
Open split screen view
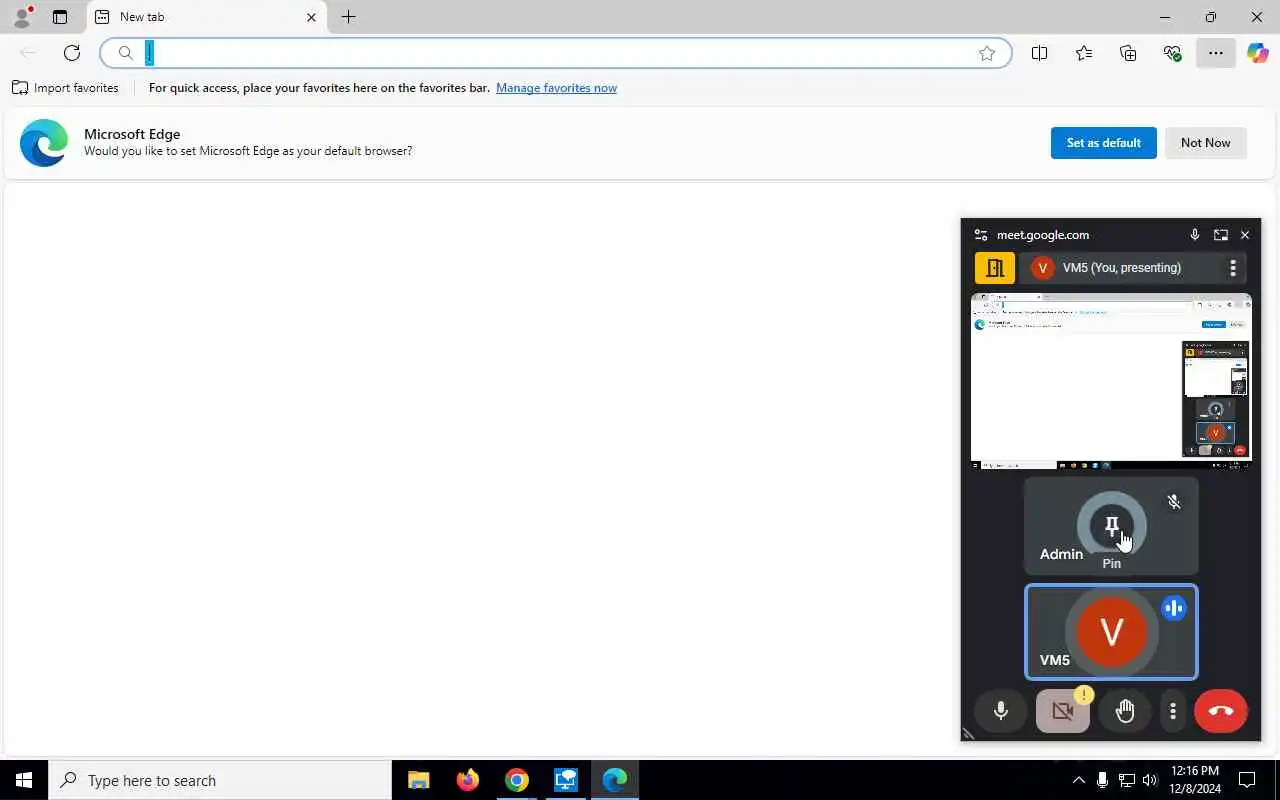coord(1039,53)
